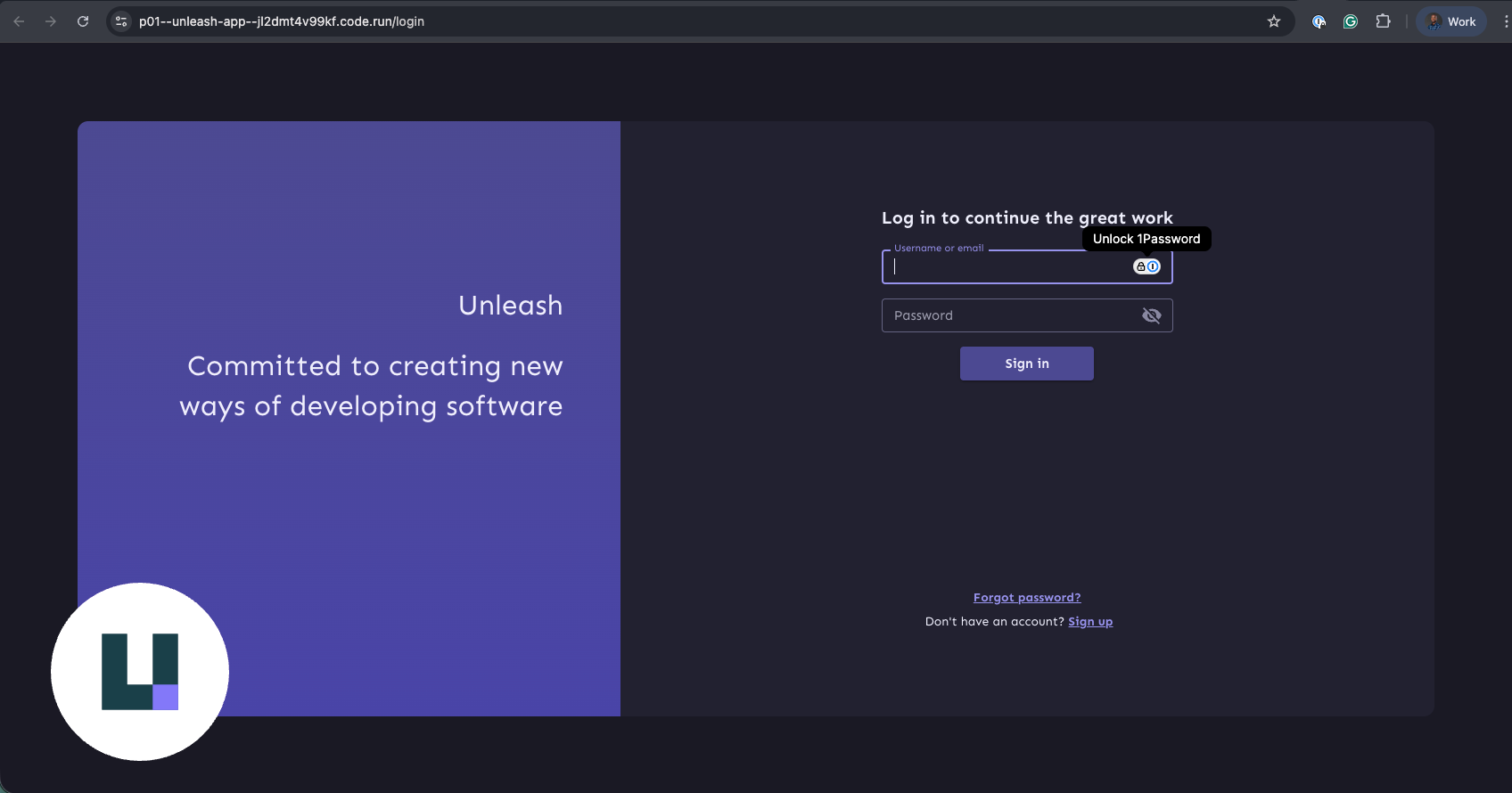
Task: Open Chrome's three-dot menu
Action: tap(1505, 21)
